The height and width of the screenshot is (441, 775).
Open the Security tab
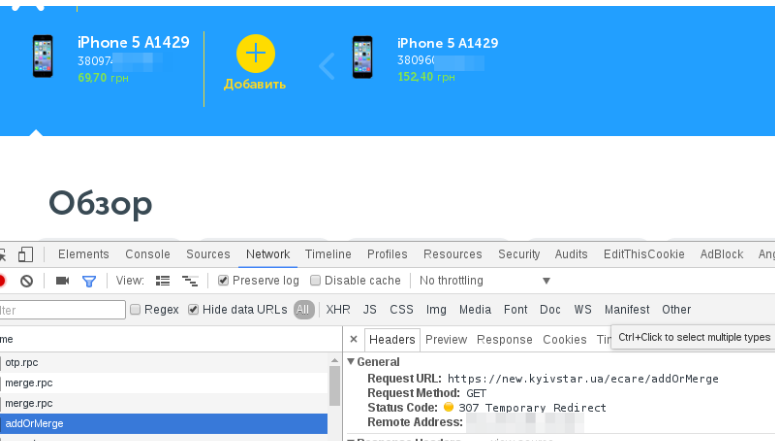[x=519, y=254]
